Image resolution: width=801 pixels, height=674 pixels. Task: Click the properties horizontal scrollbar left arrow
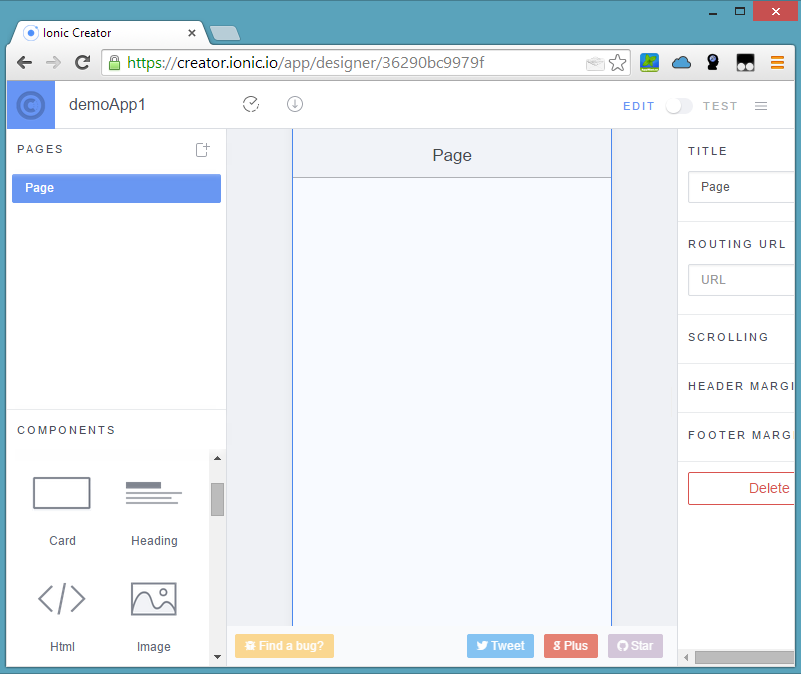[x=686, y=658]
